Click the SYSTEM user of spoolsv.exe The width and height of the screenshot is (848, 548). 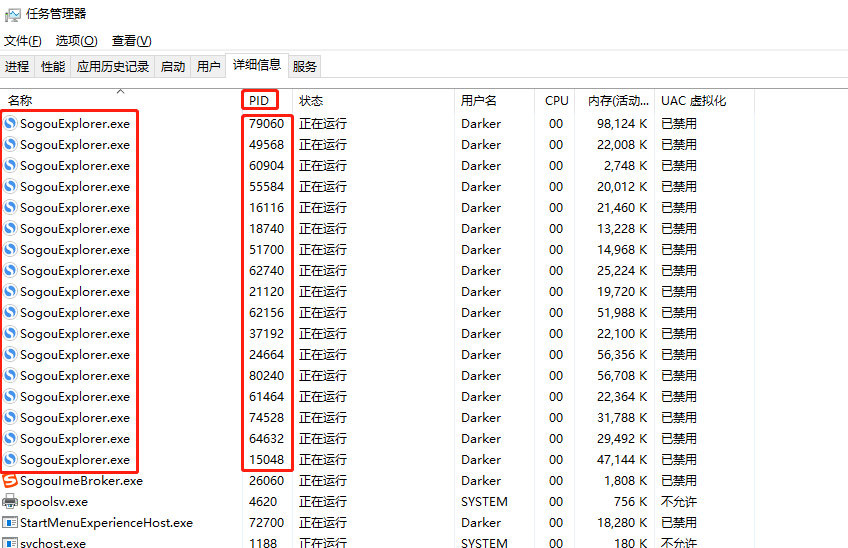[x=484, y=501]
